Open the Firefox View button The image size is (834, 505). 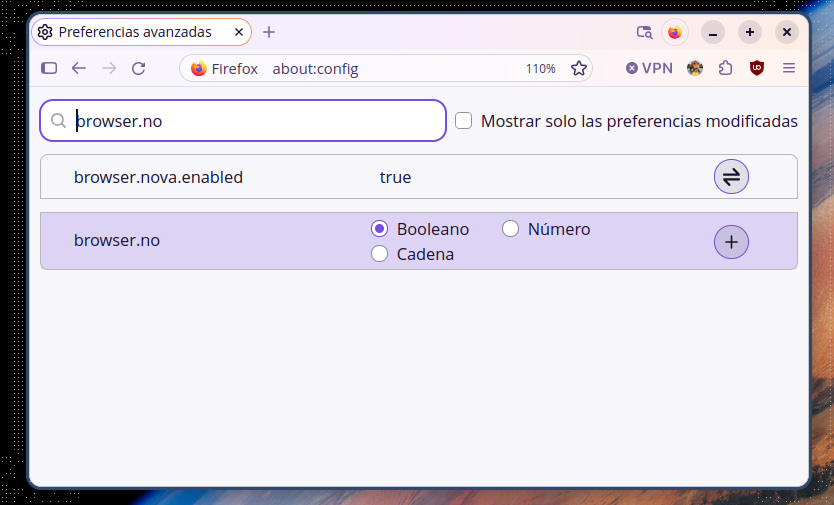point(675,32)
